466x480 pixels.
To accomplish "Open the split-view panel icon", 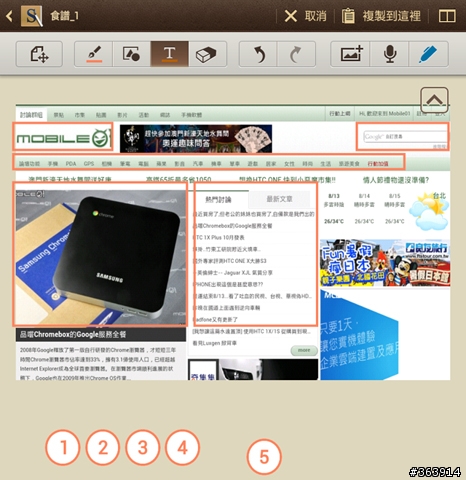I will (x=447, y=16).
